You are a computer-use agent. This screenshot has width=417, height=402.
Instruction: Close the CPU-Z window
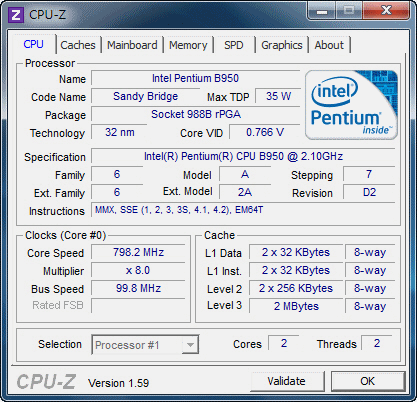click(x=386, y=11)
